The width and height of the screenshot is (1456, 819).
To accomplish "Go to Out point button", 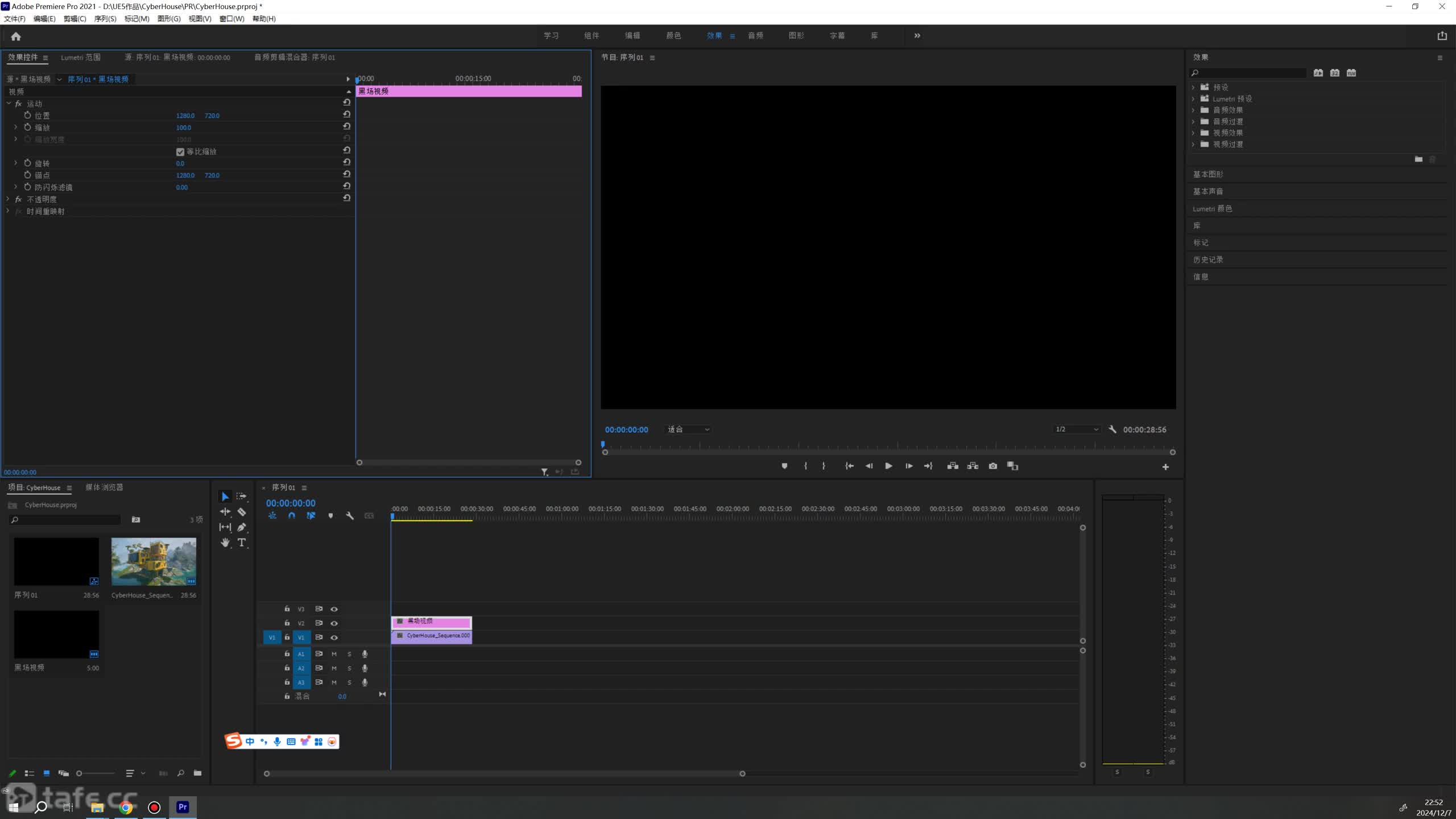I will pos(928,466).
